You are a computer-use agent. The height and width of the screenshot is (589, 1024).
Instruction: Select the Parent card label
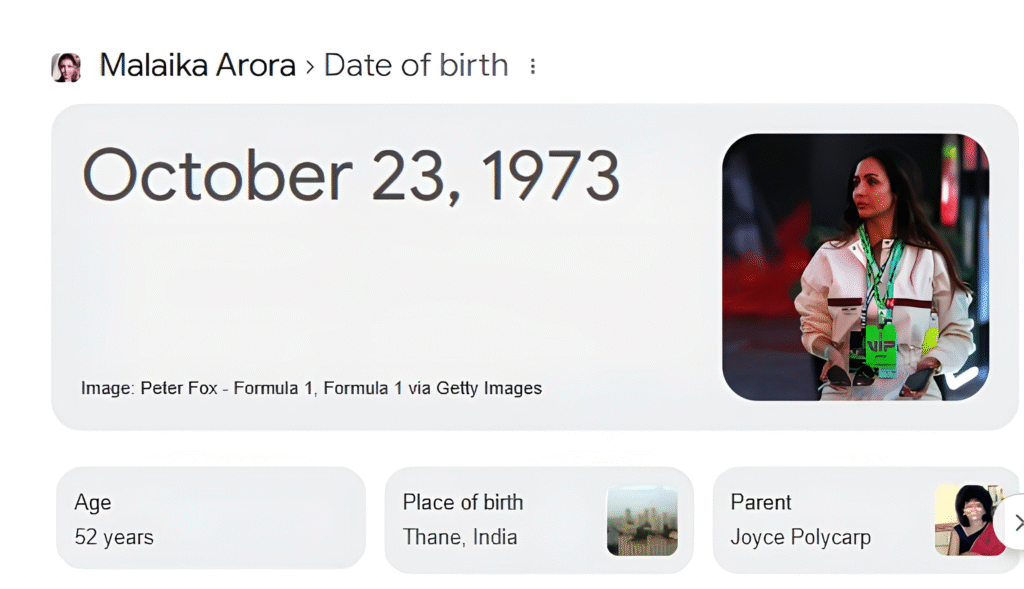761,502
